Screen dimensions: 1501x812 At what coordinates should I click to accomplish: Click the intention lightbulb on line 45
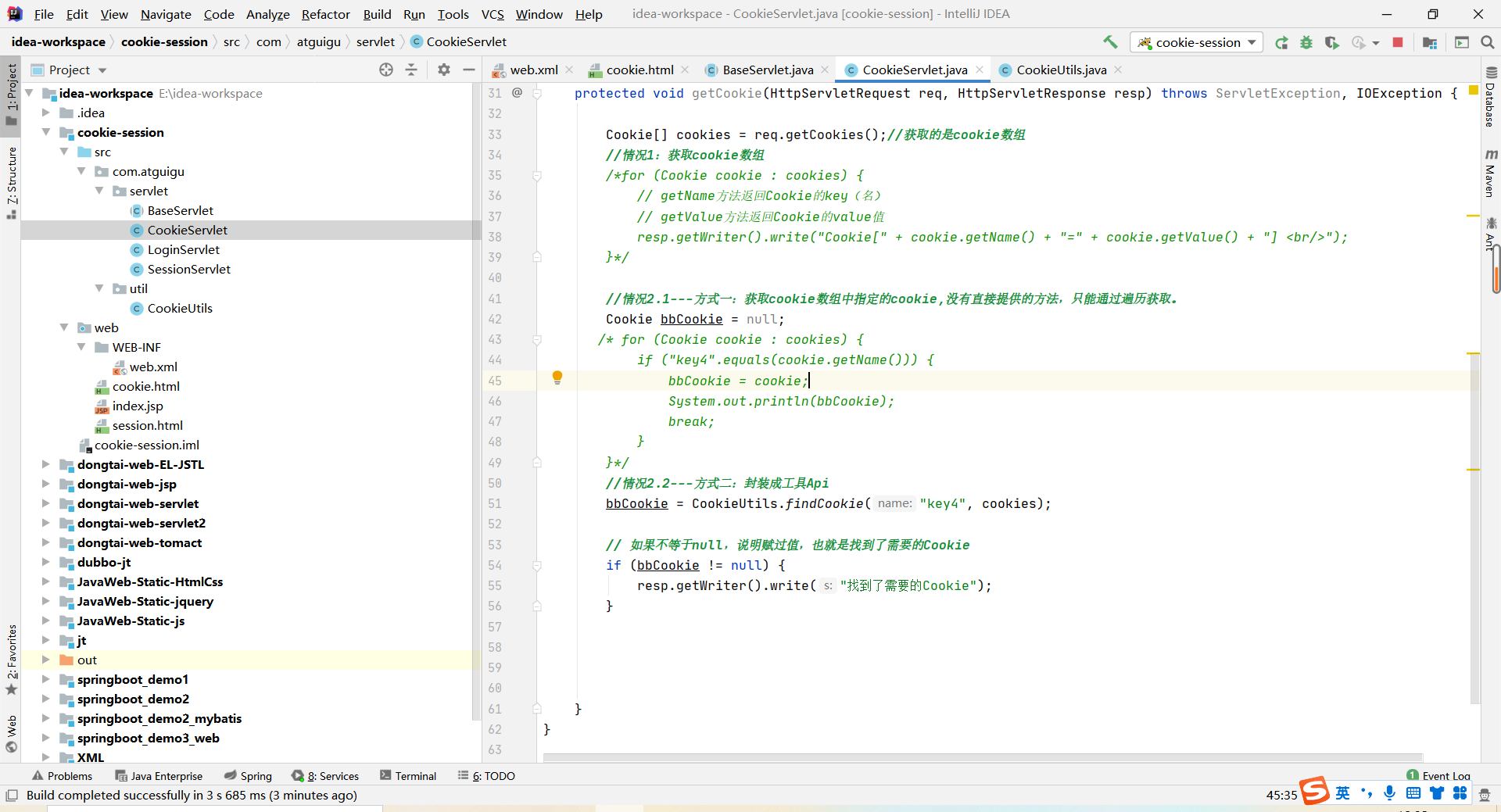(557, 378)
